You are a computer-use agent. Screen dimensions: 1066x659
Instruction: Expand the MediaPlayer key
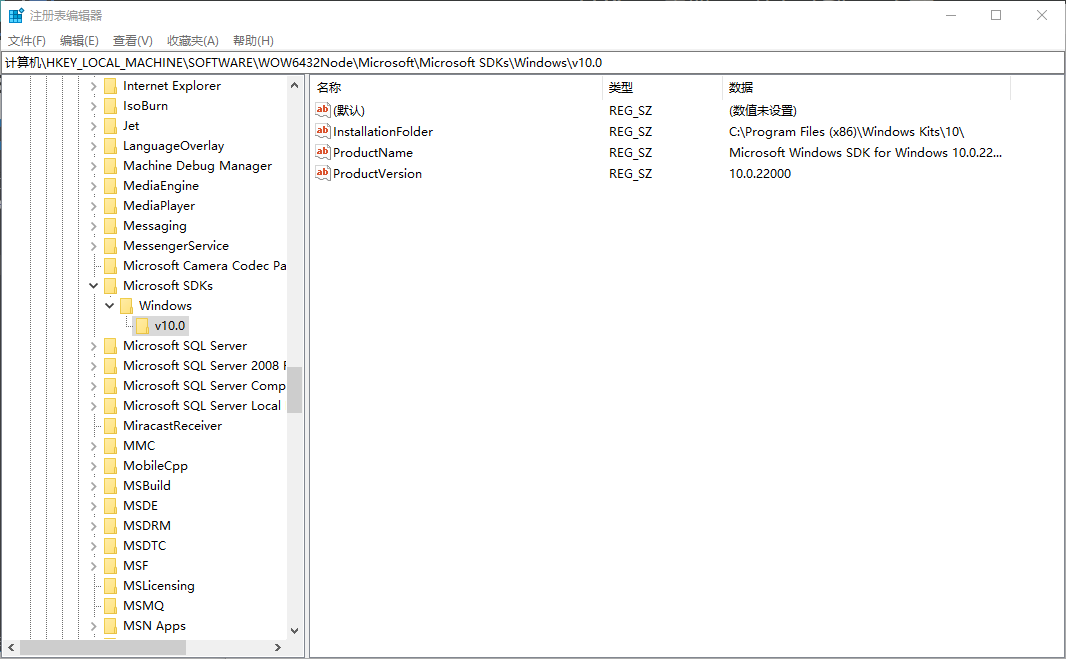pos(94,206)
